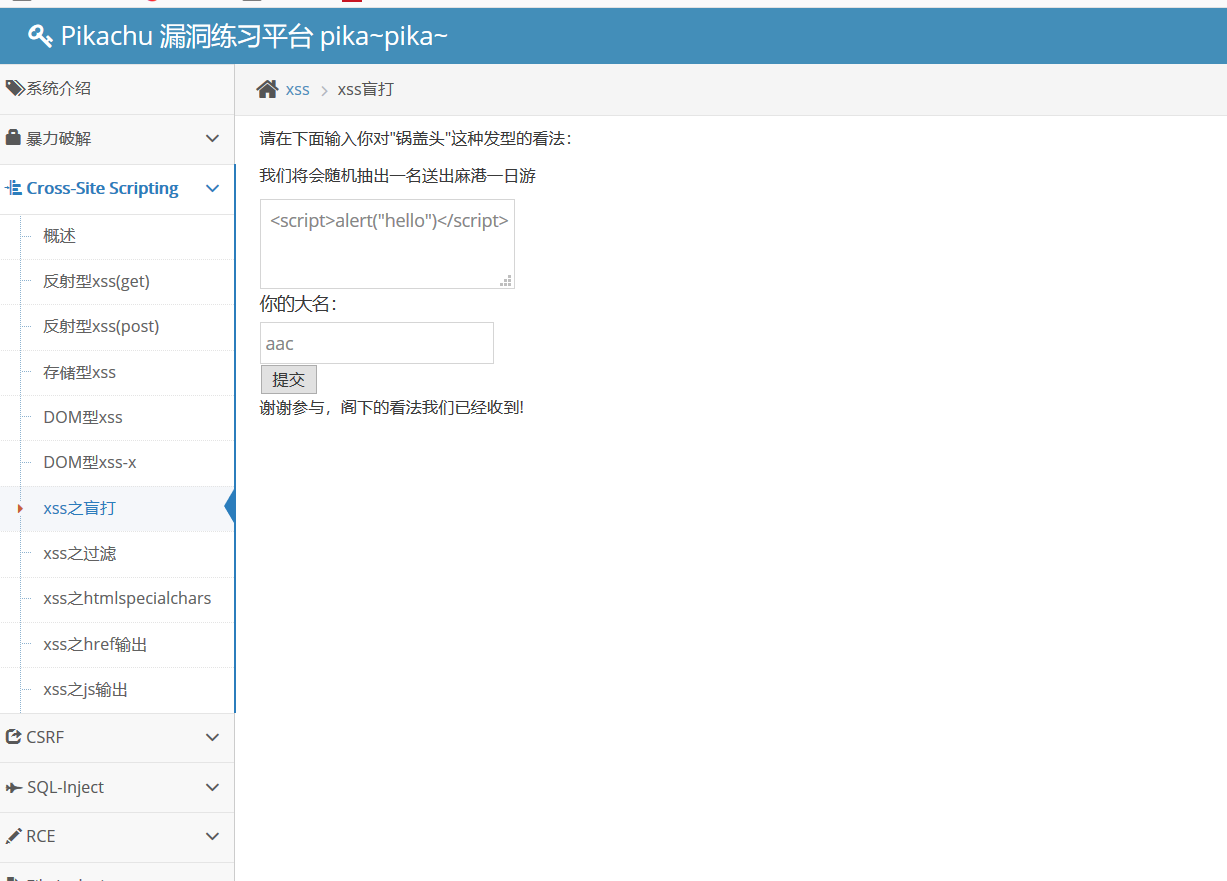The height and width of the screenshot is (881, 1227).
Task: Click the pencil icon beside RCE
Action: point(14,836)
